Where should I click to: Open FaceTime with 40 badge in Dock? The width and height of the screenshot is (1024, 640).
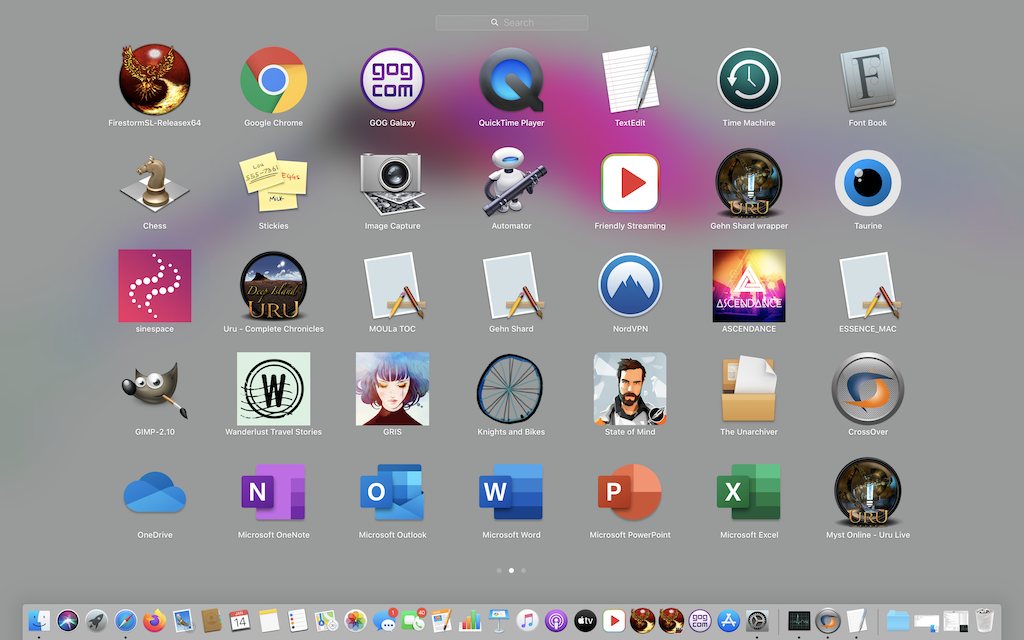[413, 620]
